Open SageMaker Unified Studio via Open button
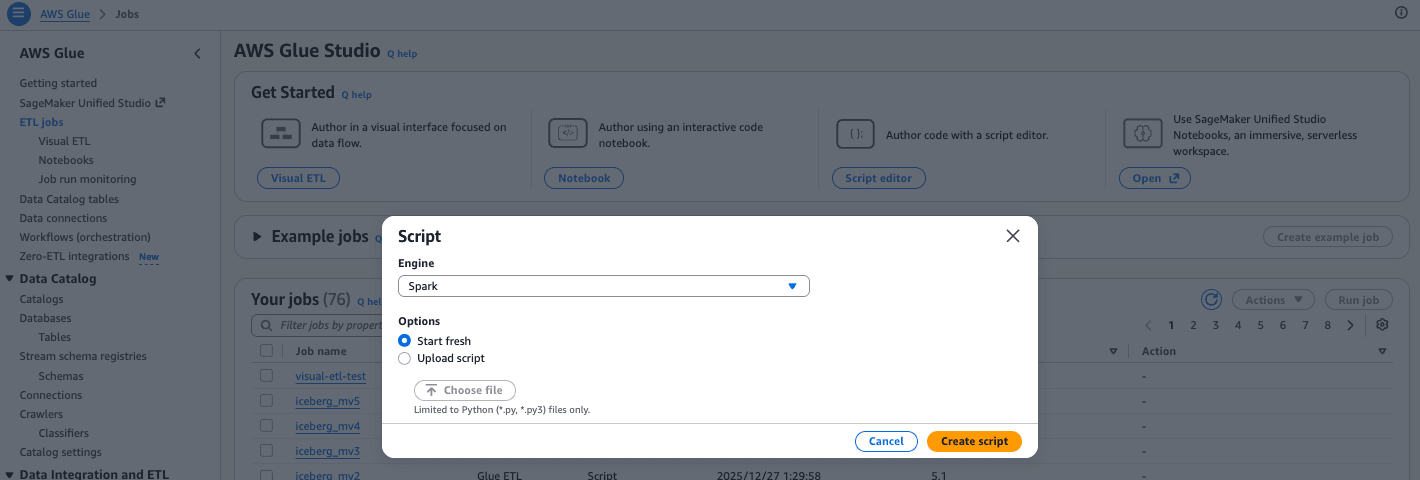 tap(1155, 178)
